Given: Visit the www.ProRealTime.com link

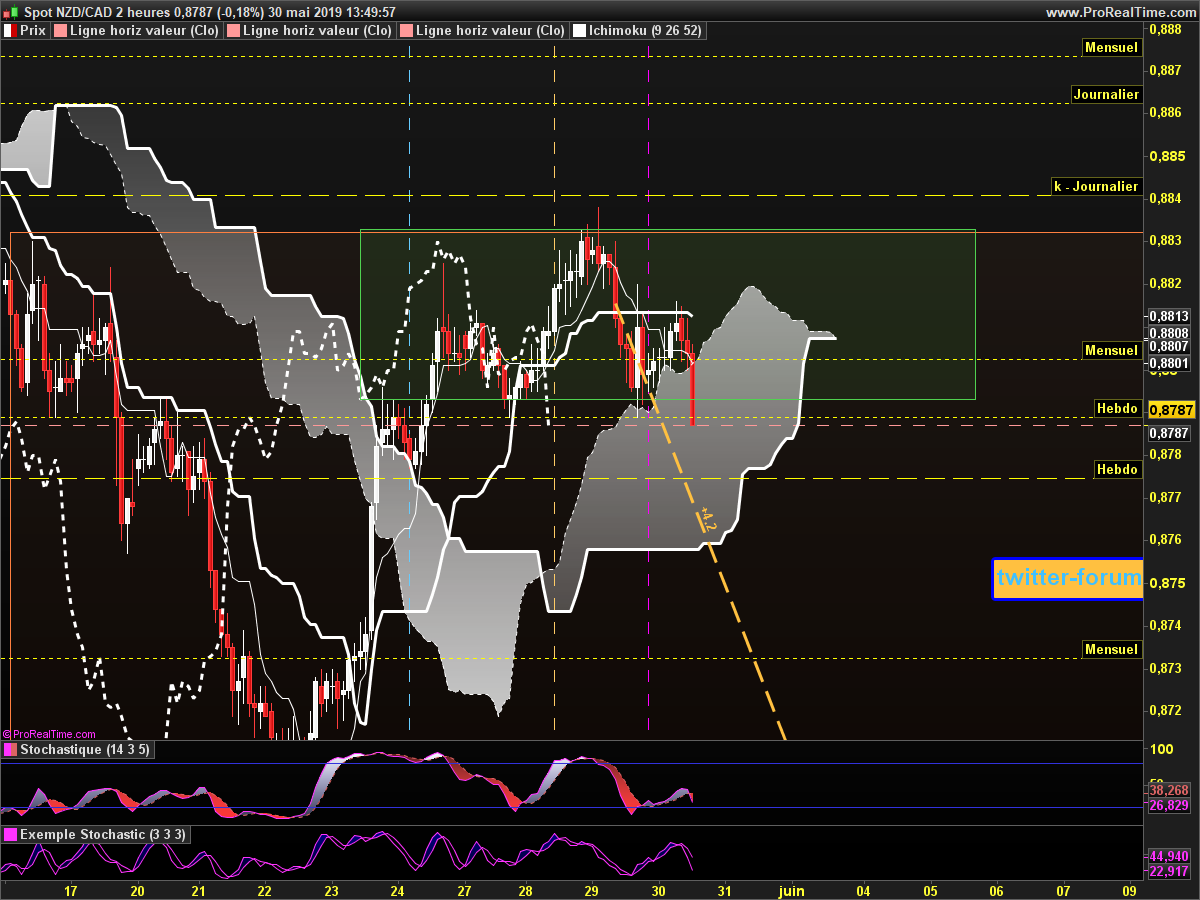Looking at the screenshot, I should (x=1119, y=12).
